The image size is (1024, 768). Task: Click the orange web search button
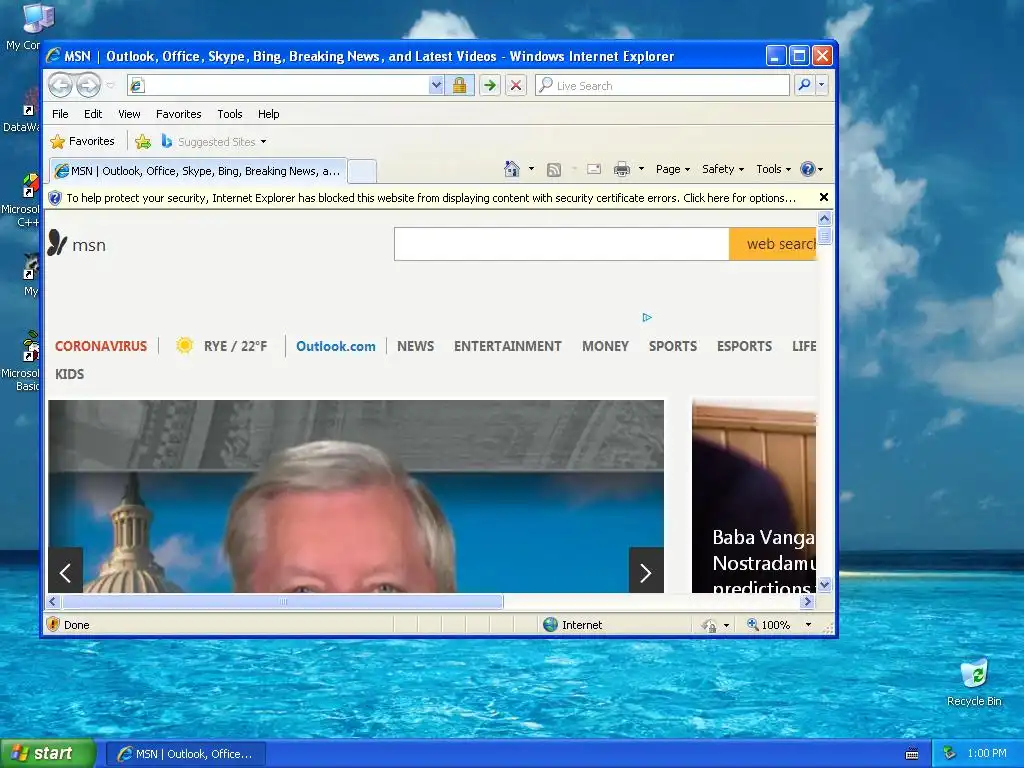773,244
